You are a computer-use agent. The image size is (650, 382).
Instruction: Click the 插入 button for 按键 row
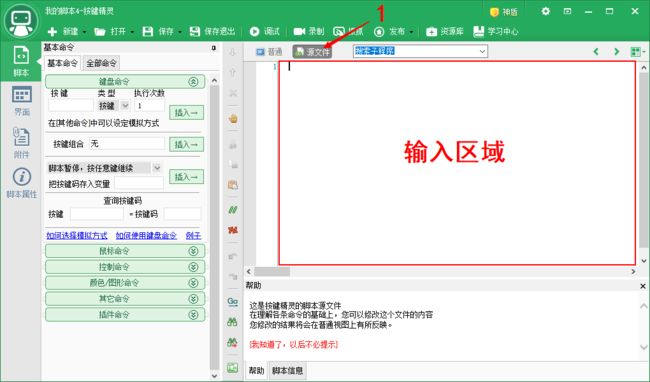(x=187, y=112)
